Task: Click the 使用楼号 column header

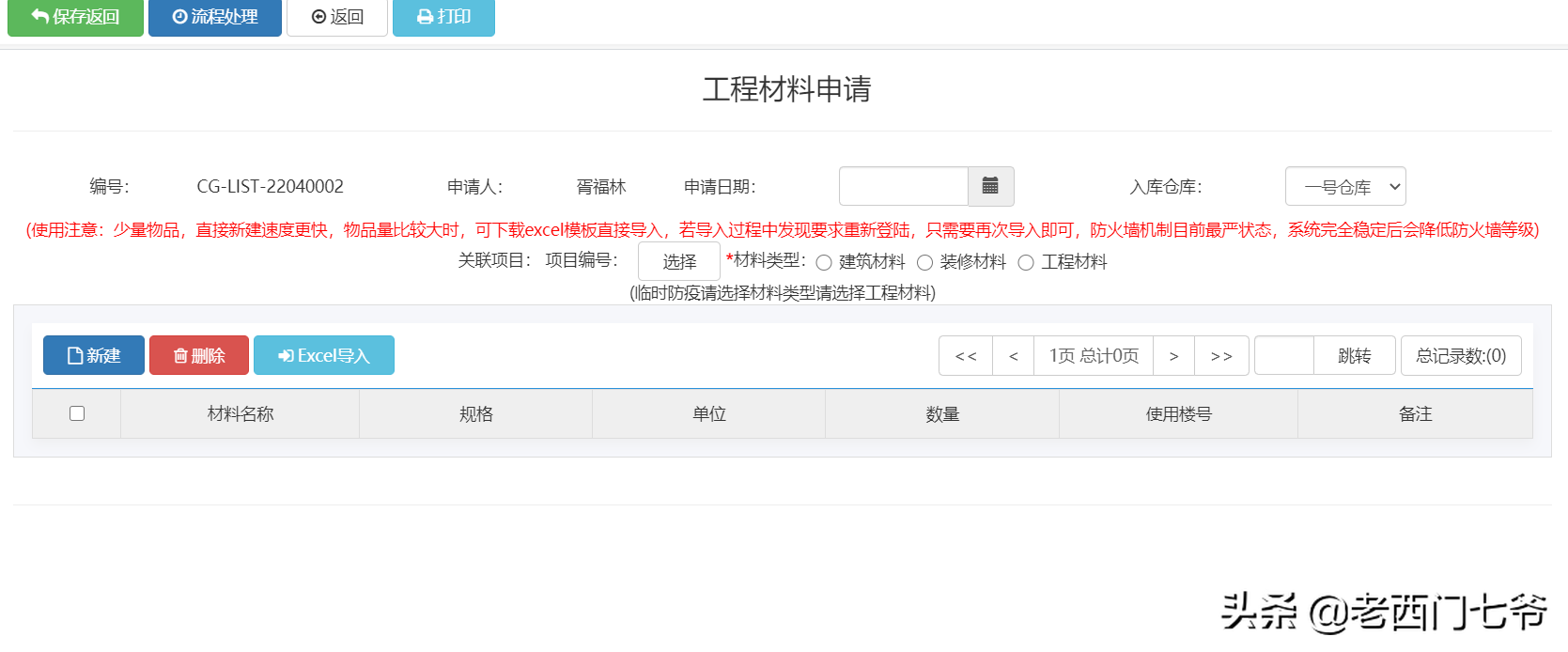Action: (x=1179, y=413)
